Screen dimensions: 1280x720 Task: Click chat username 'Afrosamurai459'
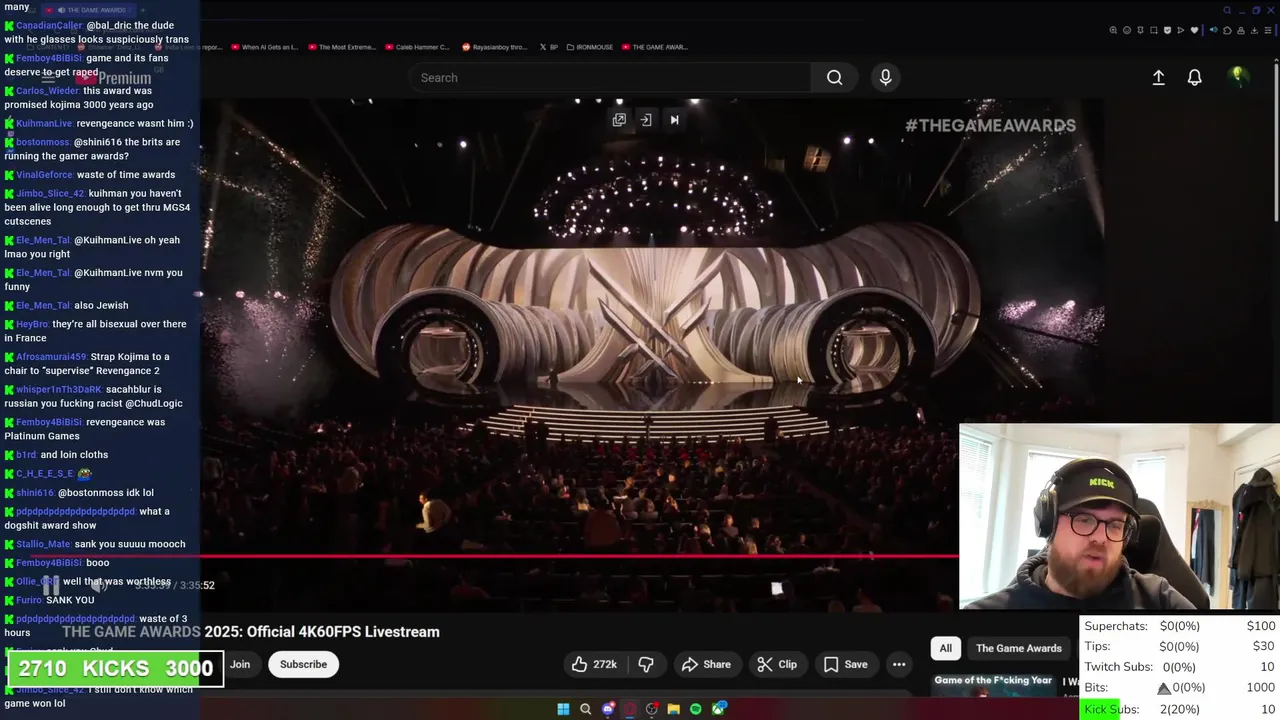click(52, 356)
